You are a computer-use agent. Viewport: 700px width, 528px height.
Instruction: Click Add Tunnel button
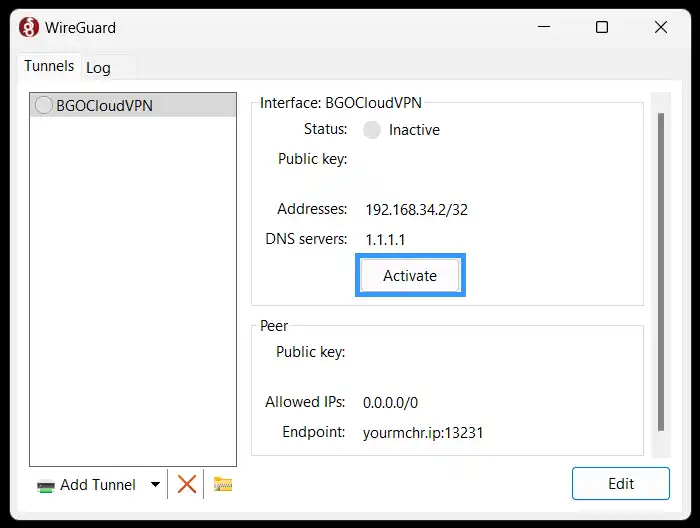pos(87,485)
